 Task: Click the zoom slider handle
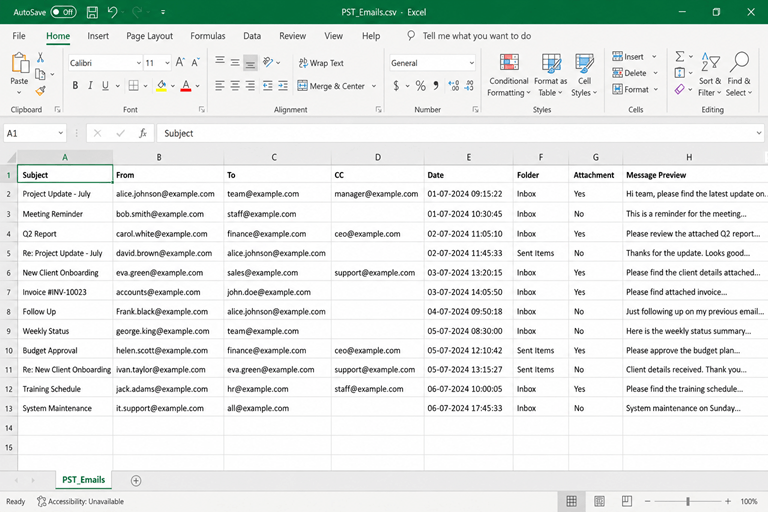(688, 501)
